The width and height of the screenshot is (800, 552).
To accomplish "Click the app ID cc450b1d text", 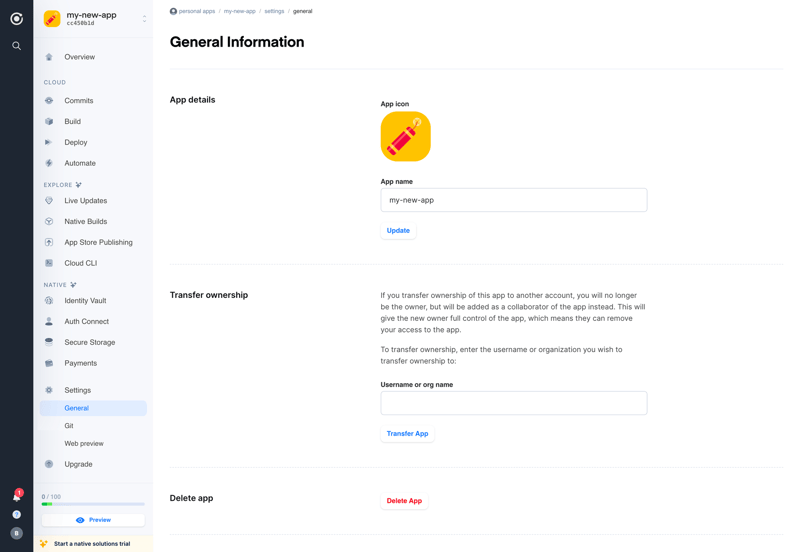I will (80, 23).
